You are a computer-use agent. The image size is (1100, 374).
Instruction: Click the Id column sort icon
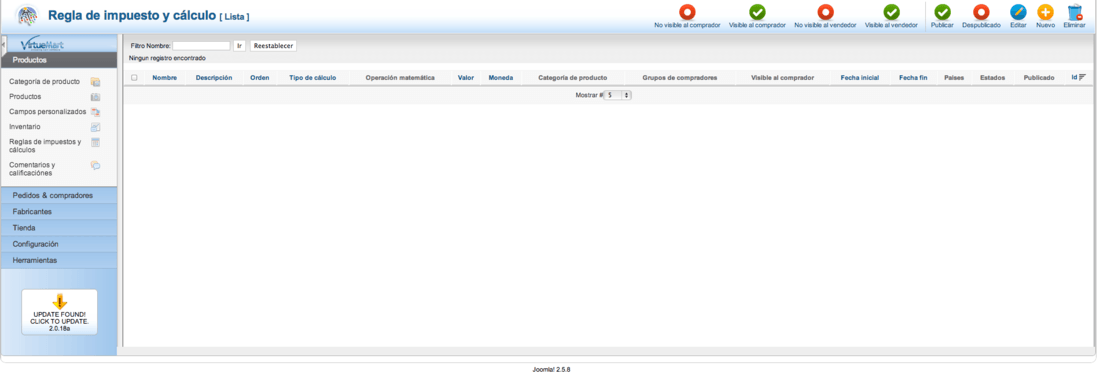pos(1082,77)
